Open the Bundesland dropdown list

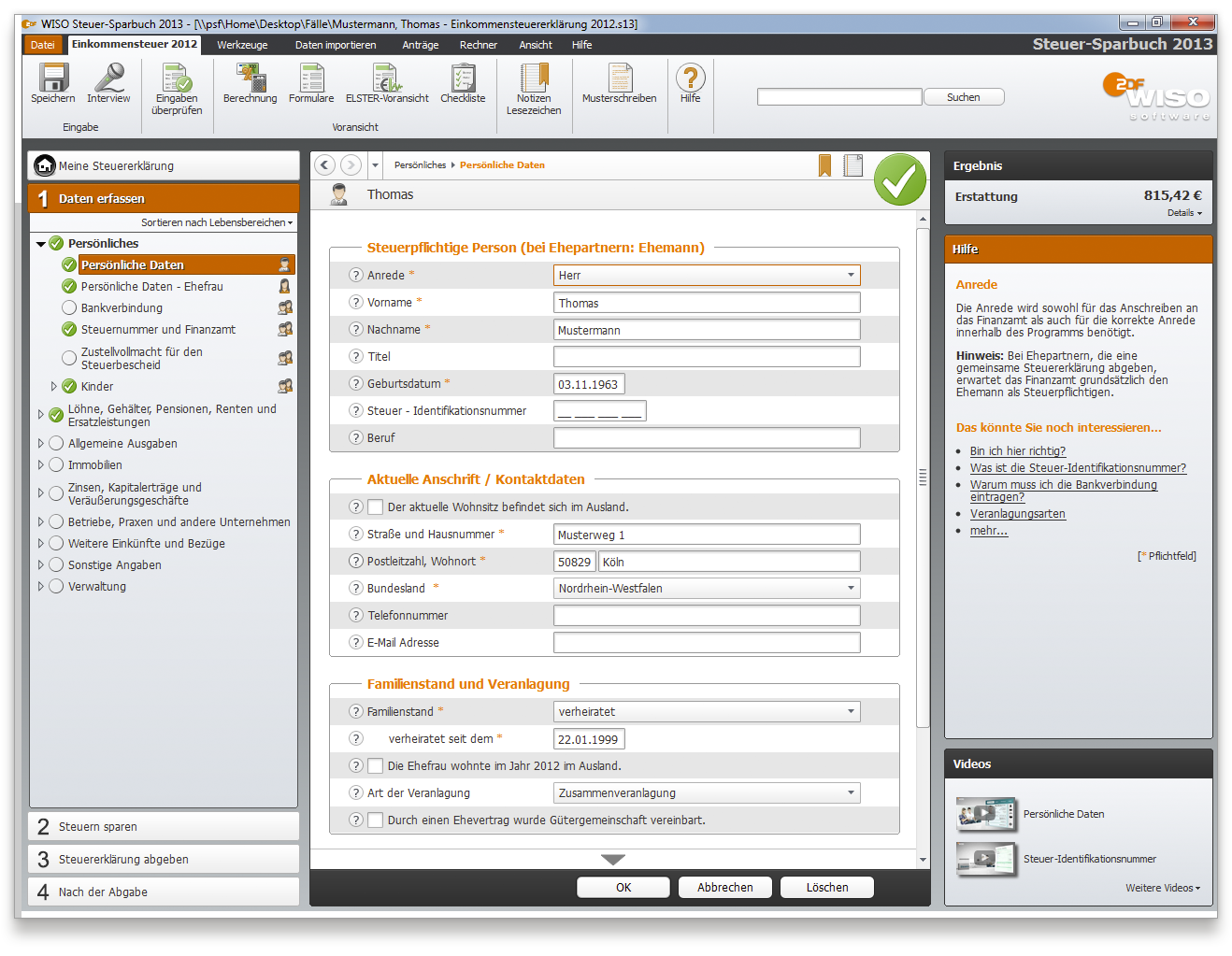[850, 589]
